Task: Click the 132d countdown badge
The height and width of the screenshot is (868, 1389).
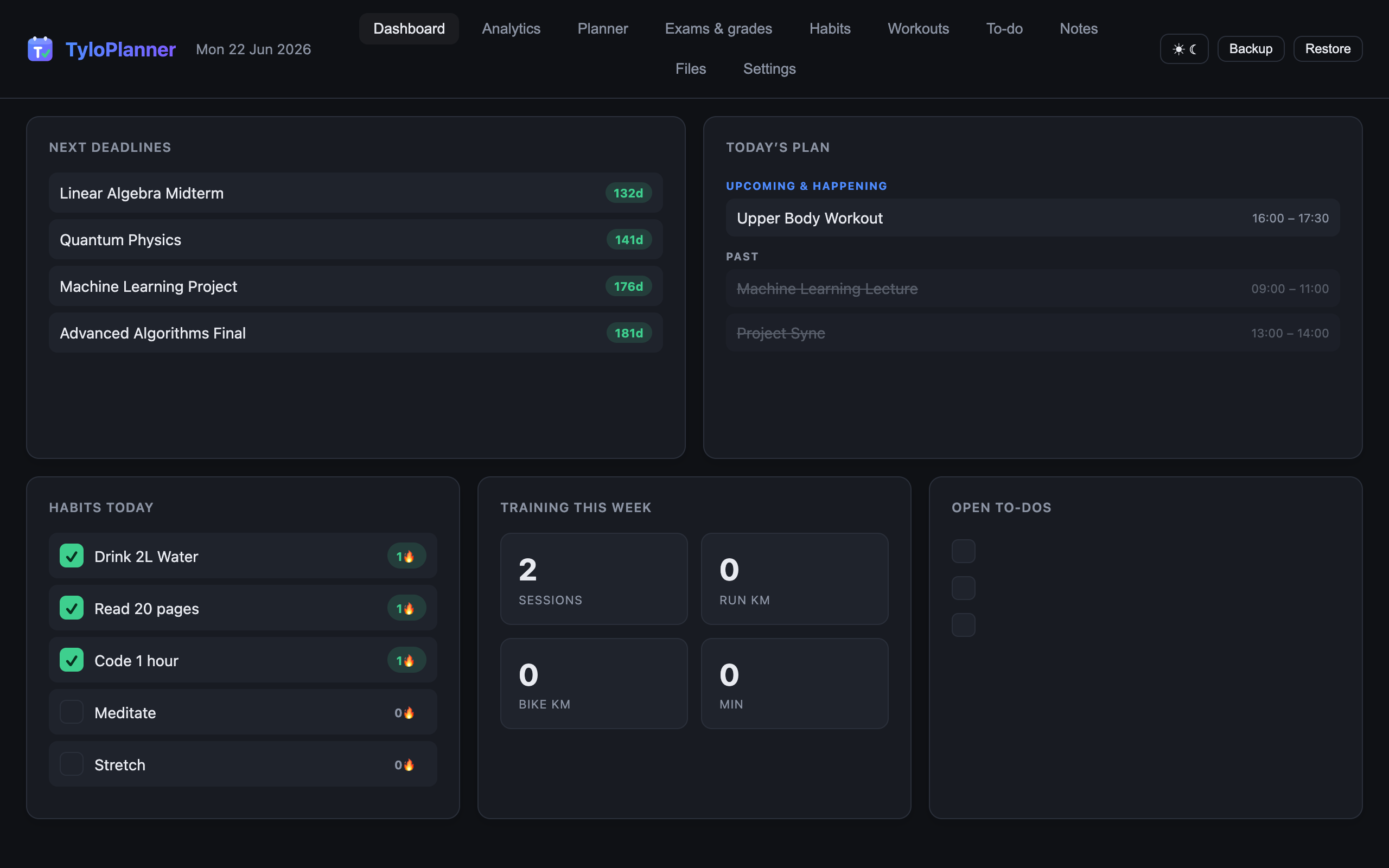Action: 628,193
